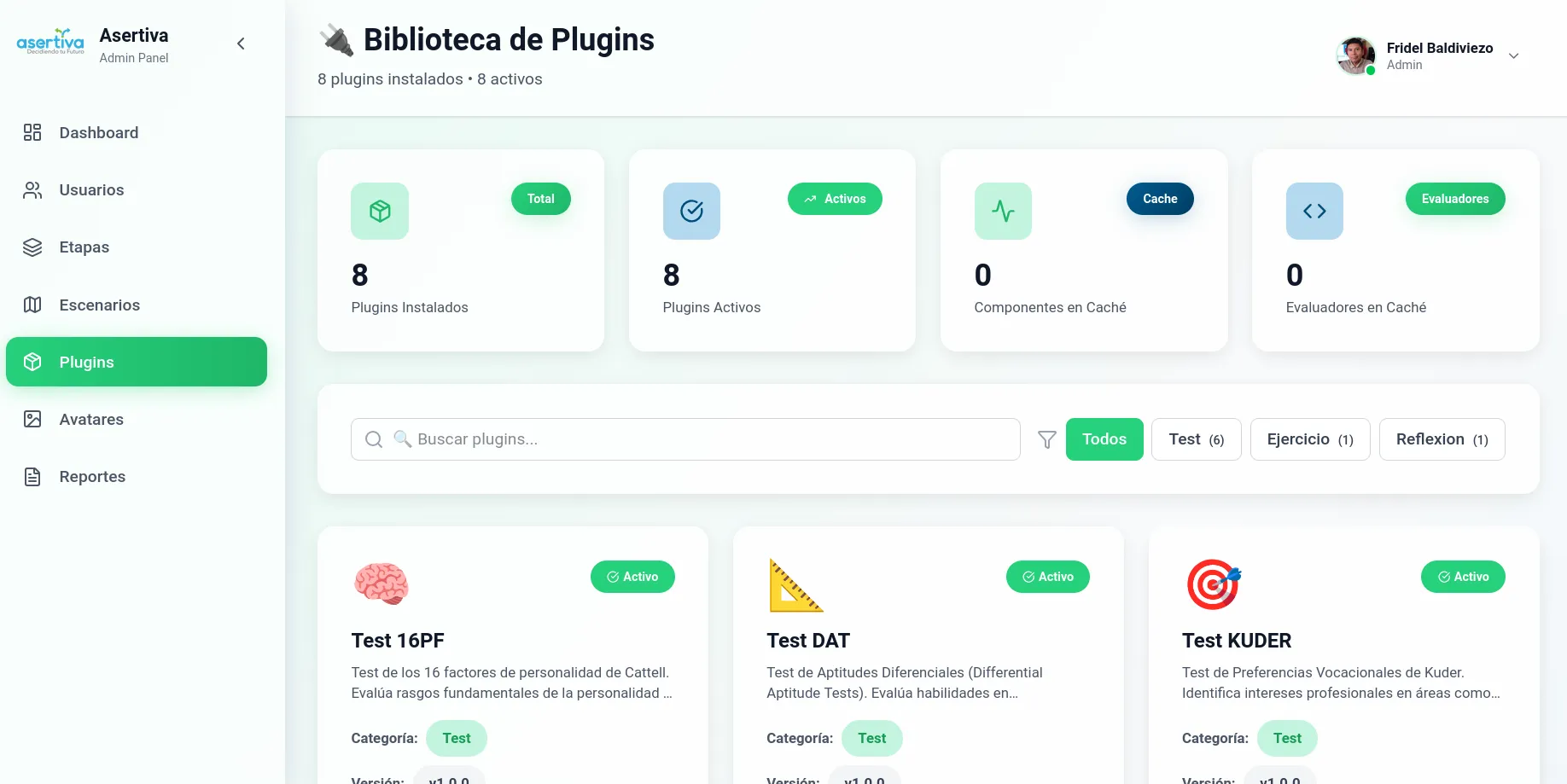Collapse the sidebar with the chevron arrow
1567x784 pixels.
(x=241, y=44)
